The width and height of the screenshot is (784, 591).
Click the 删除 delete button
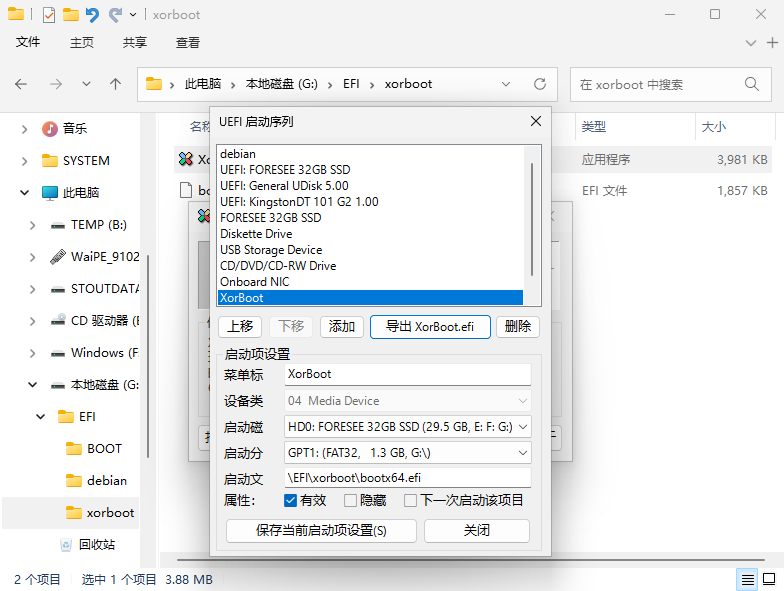pos(518,326)
